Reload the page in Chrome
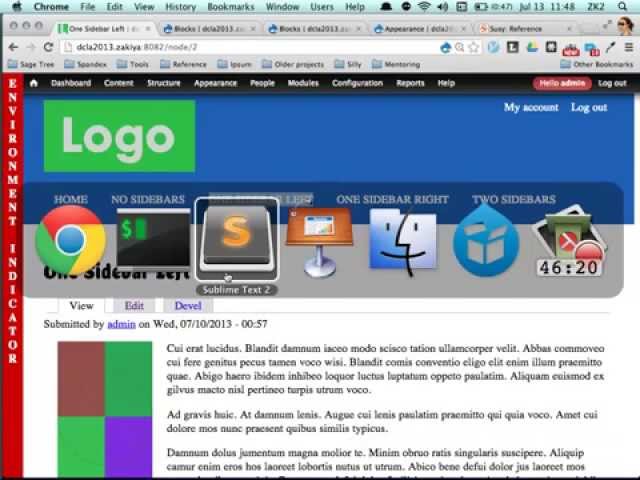 (49, 47)
